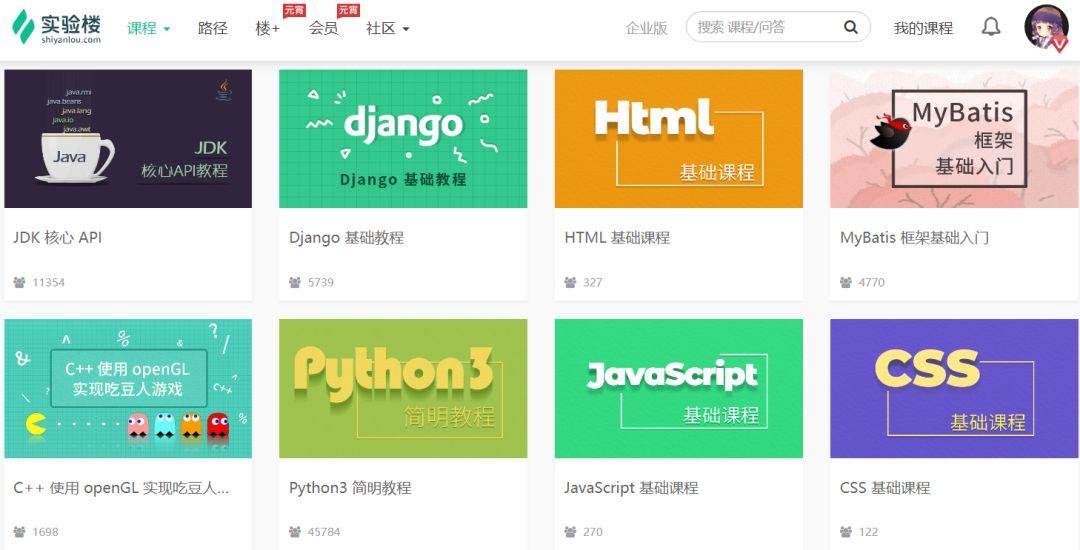Click the HTML 基础课程 title
The width and height of the screenshot is (1080, 550).
coord(617,237)
